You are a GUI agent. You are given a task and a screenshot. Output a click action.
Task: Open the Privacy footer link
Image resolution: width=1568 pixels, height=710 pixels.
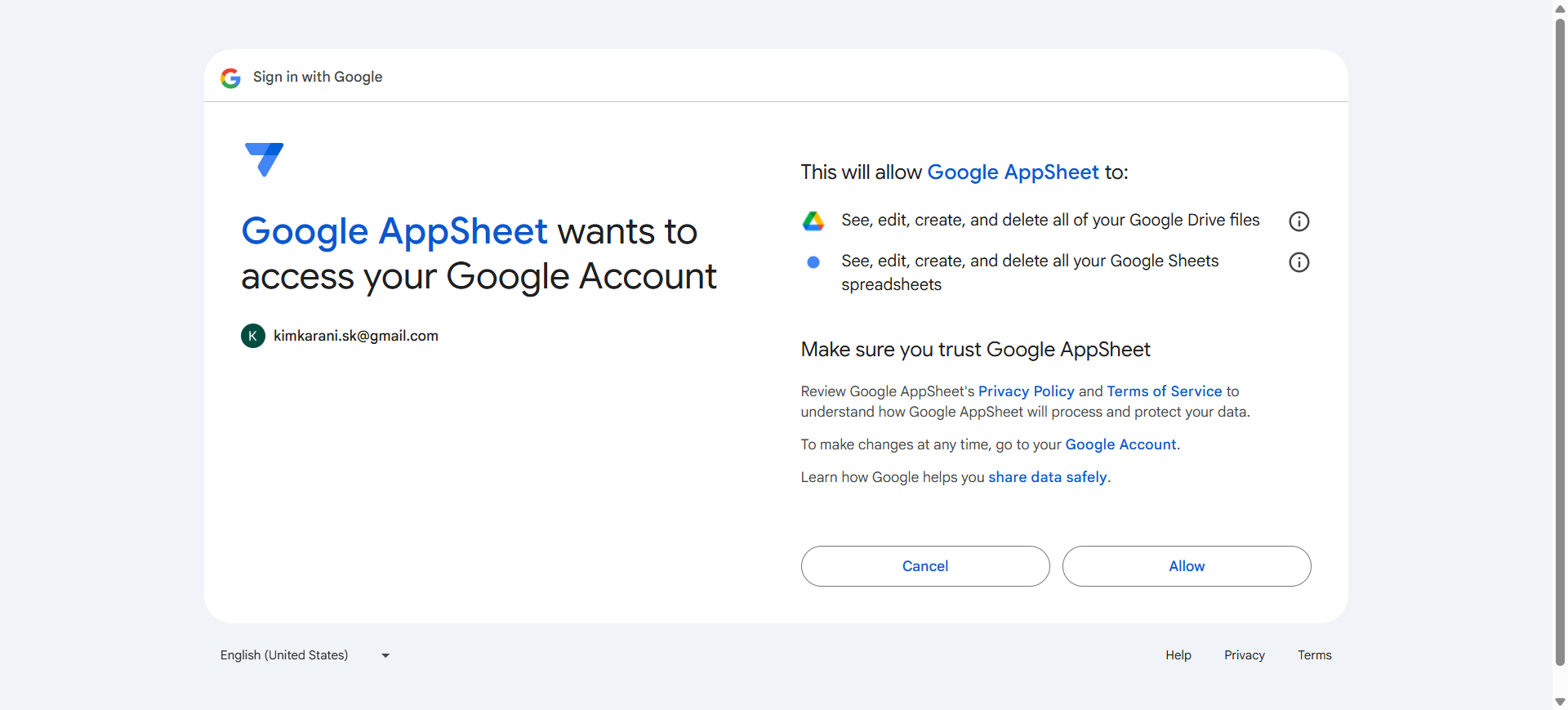click(x=1244, y=655)
